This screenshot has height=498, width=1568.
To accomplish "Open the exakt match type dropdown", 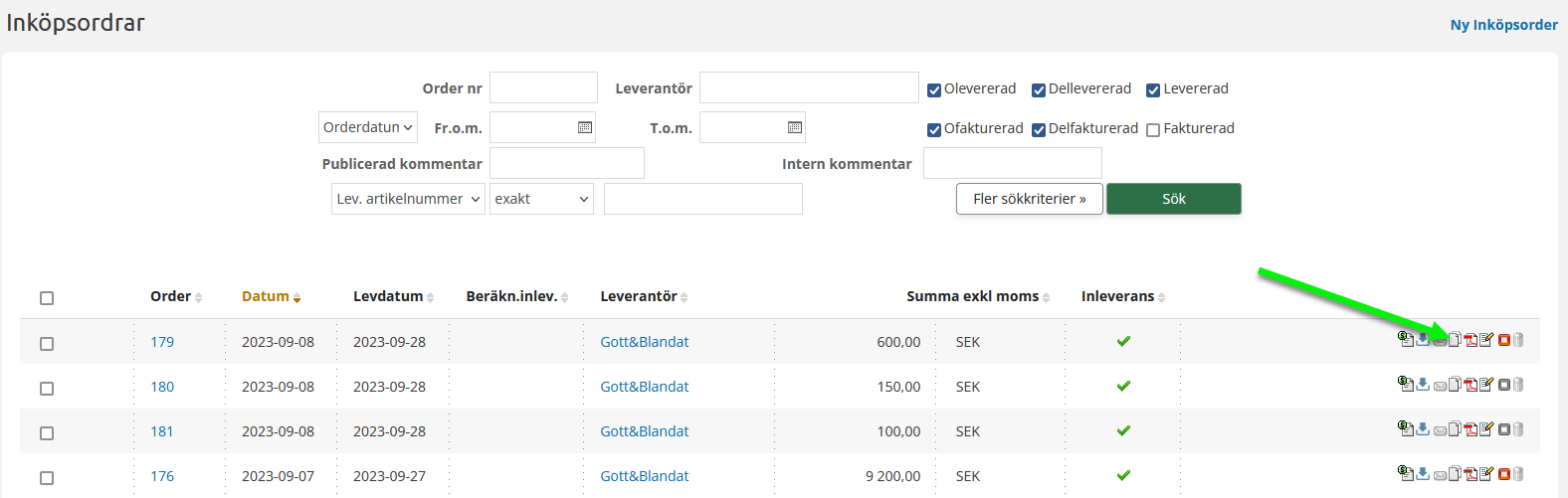I will [x=541, y=199].
